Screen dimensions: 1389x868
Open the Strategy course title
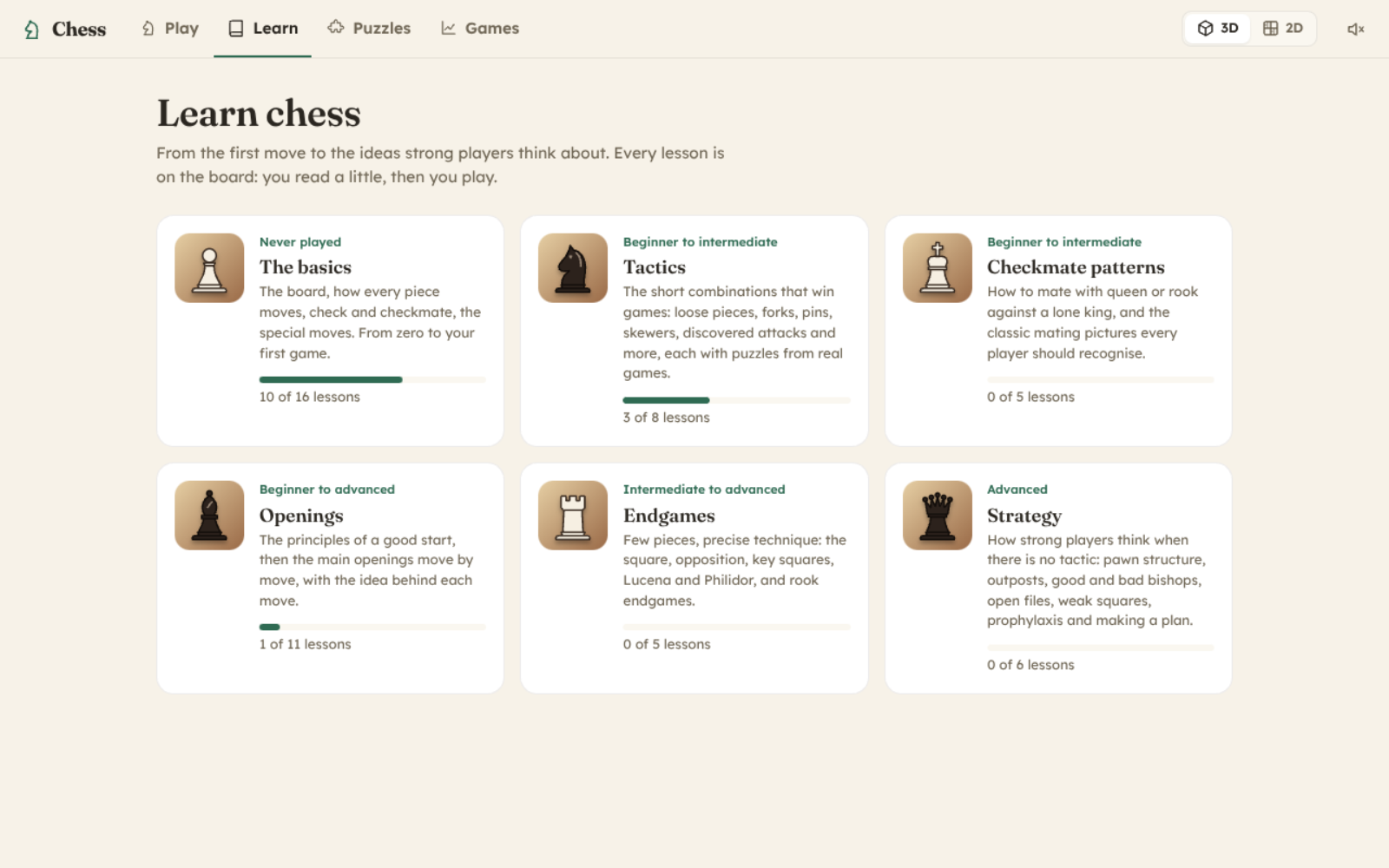coord(1024,516)
